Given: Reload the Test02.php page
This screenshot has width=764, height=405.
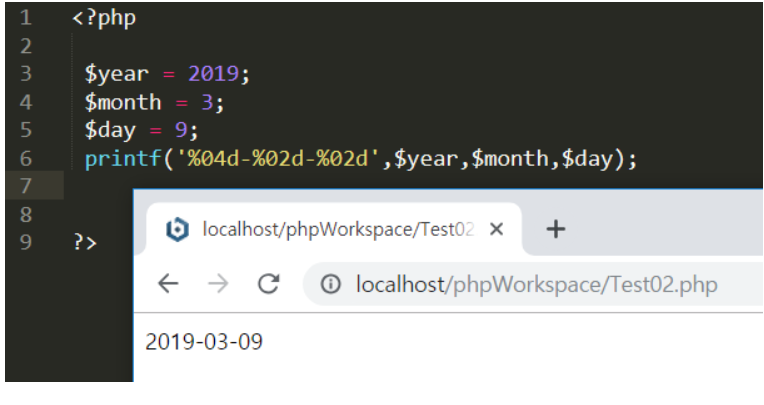Looking at the screenshot, I should point(268,284).
